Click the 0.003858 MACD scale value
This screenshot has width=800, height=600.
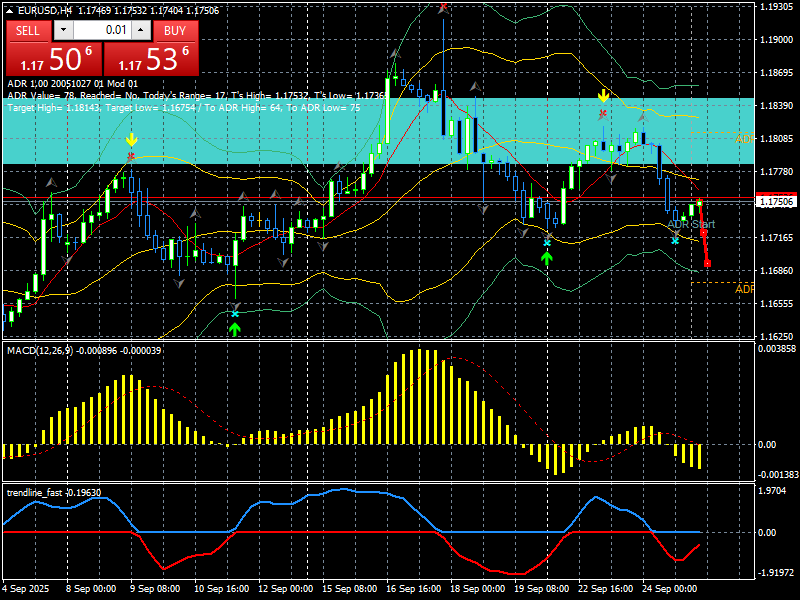[x=777, y=349]
